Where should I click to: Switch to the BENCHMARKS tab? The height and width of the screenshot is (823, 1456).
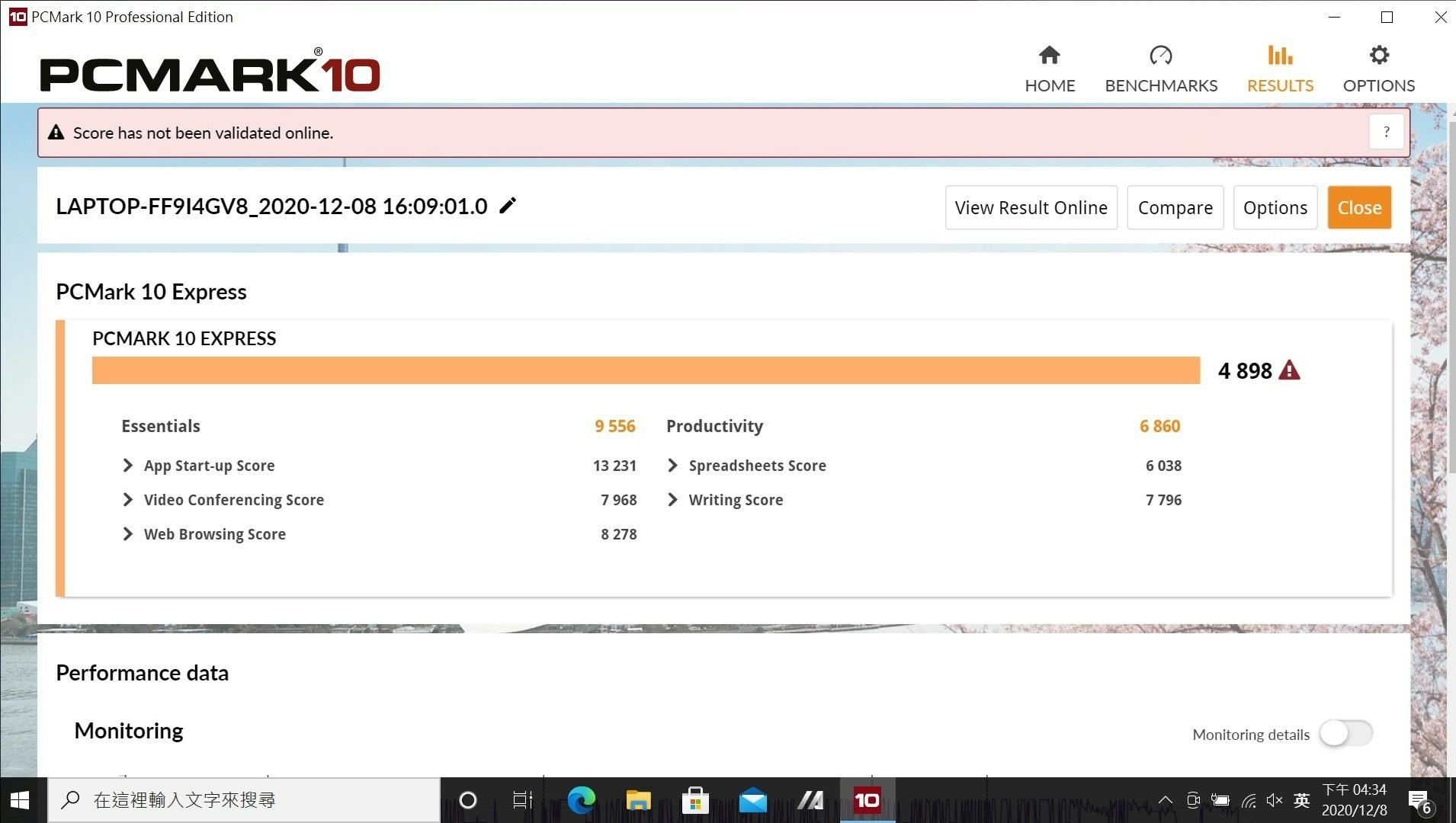click(x=1161, y=69)
